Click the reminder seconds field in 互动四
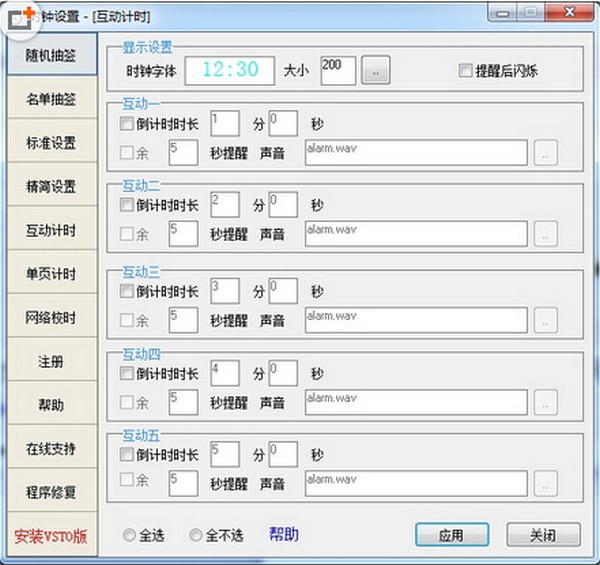Image resolution: width=600 pixels, height=565 pixels. 183,402
